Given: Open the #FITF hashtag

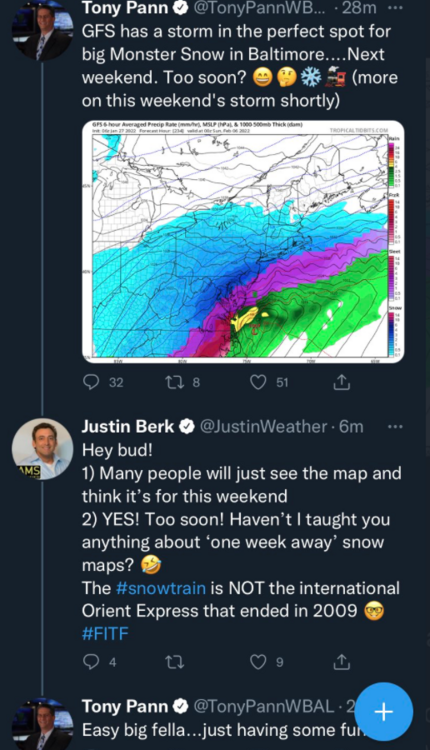Looking at the screenshot, I should [105, 634].
